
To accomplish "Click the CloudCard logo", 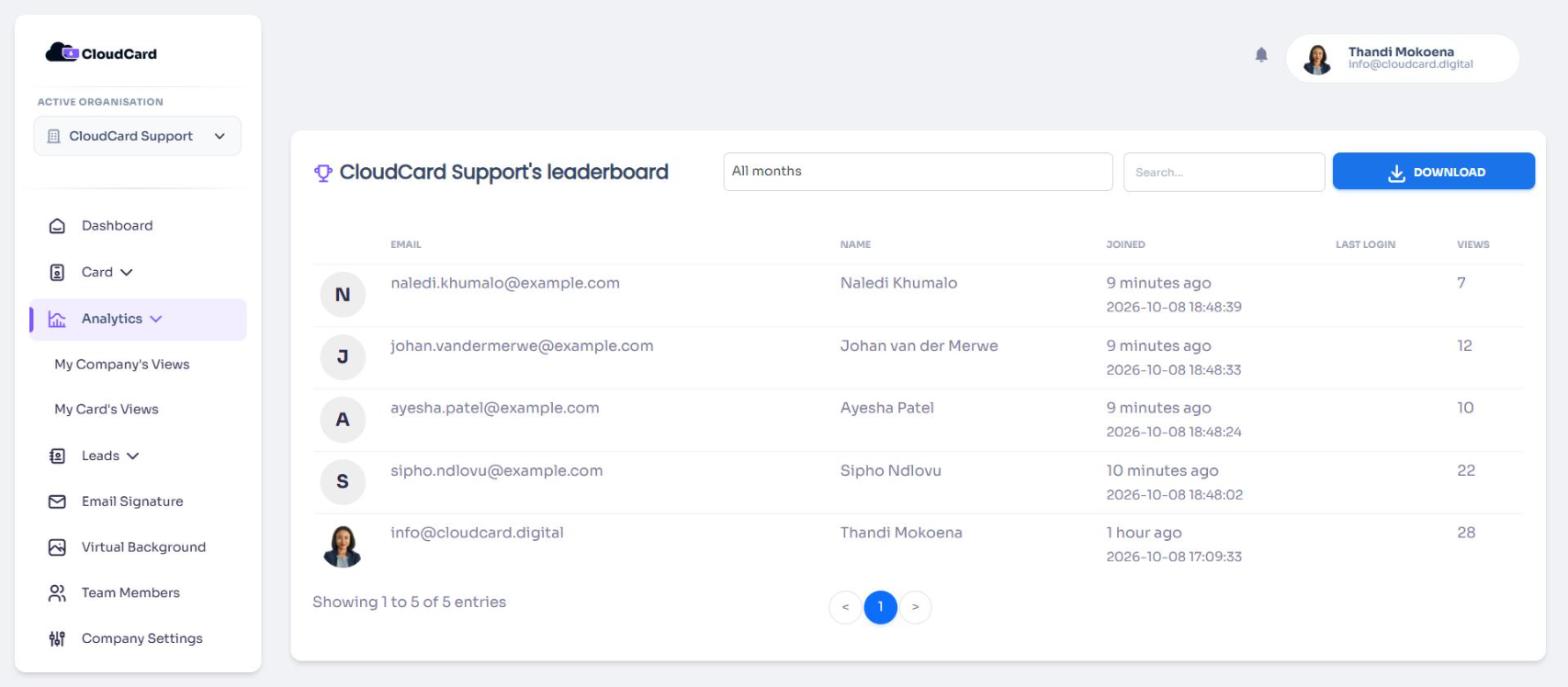I will point(101,53).
